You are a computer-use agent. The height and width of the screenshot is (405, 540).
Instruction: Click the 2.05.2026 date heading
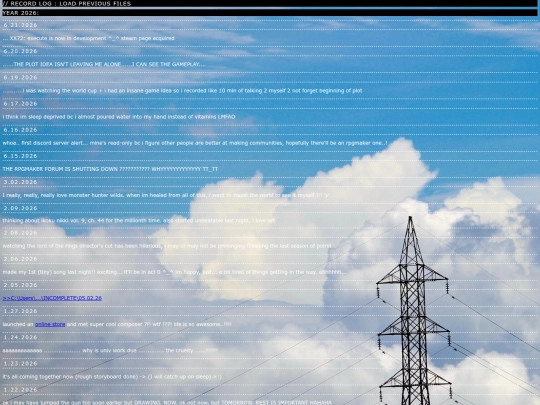click(x=20, y=285)
